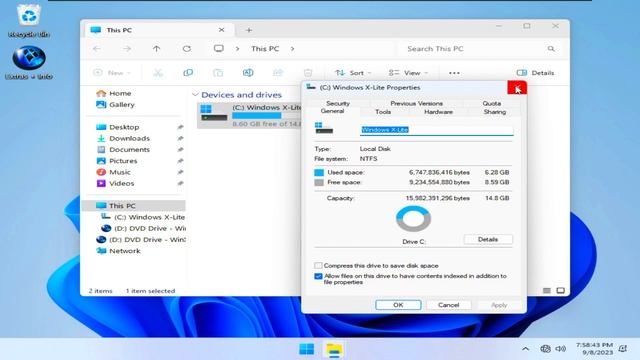This screenshot has width=640, height=360.
Task: Click the Paste icon in Explorer toolbar
Action: [218, 73]
